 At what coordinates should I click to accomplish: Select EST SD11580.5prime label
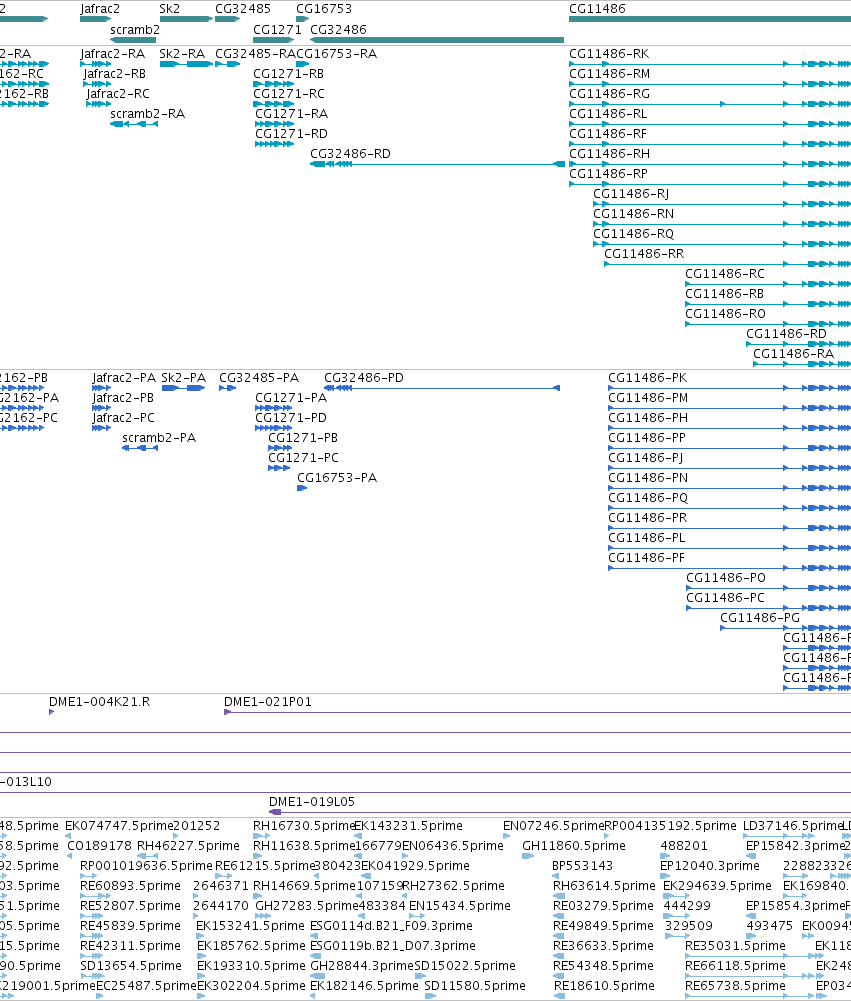tap(475, 986)
